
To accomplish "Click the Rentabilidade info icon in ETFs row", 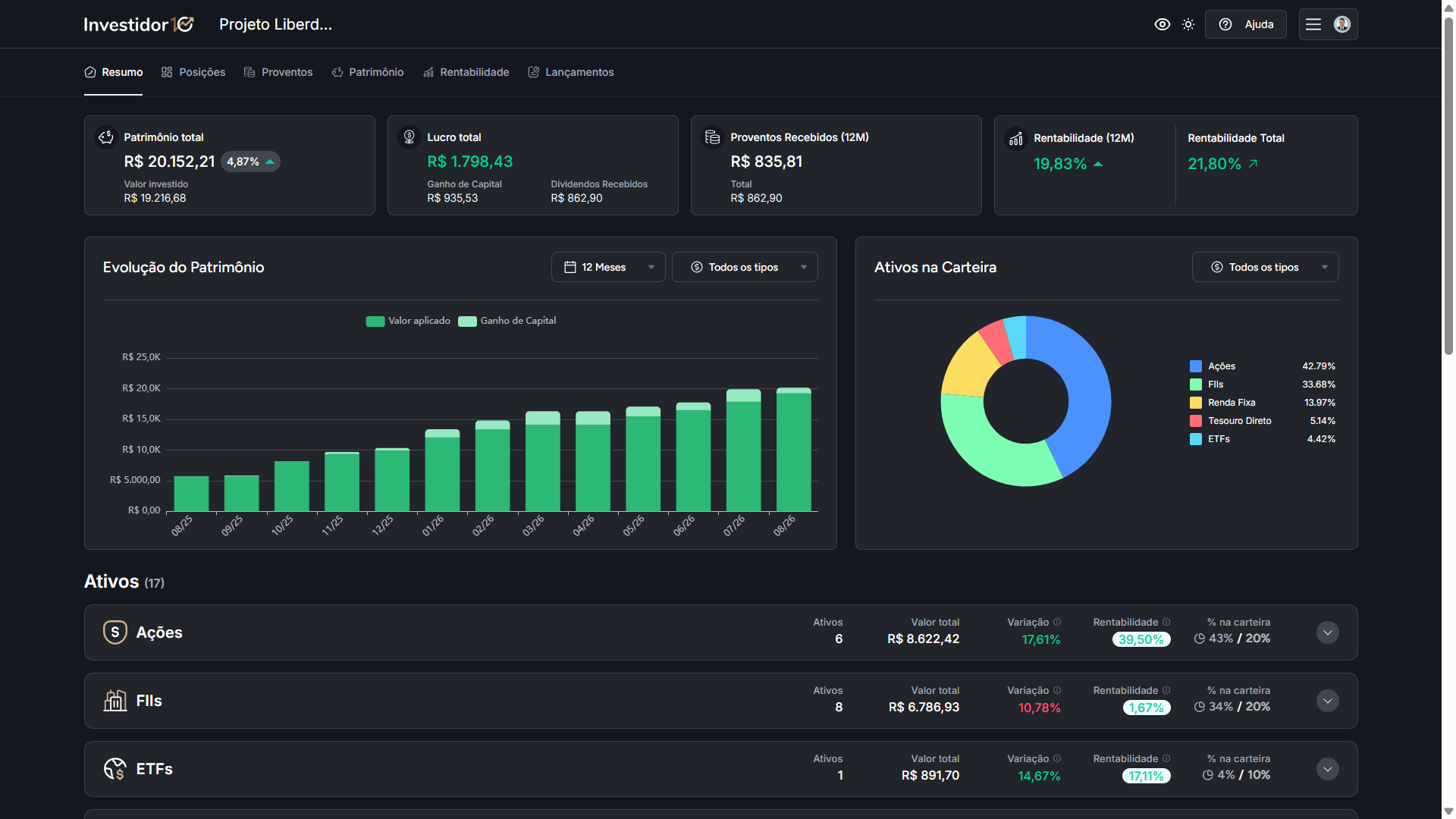I will click(x=1166, y=758).
